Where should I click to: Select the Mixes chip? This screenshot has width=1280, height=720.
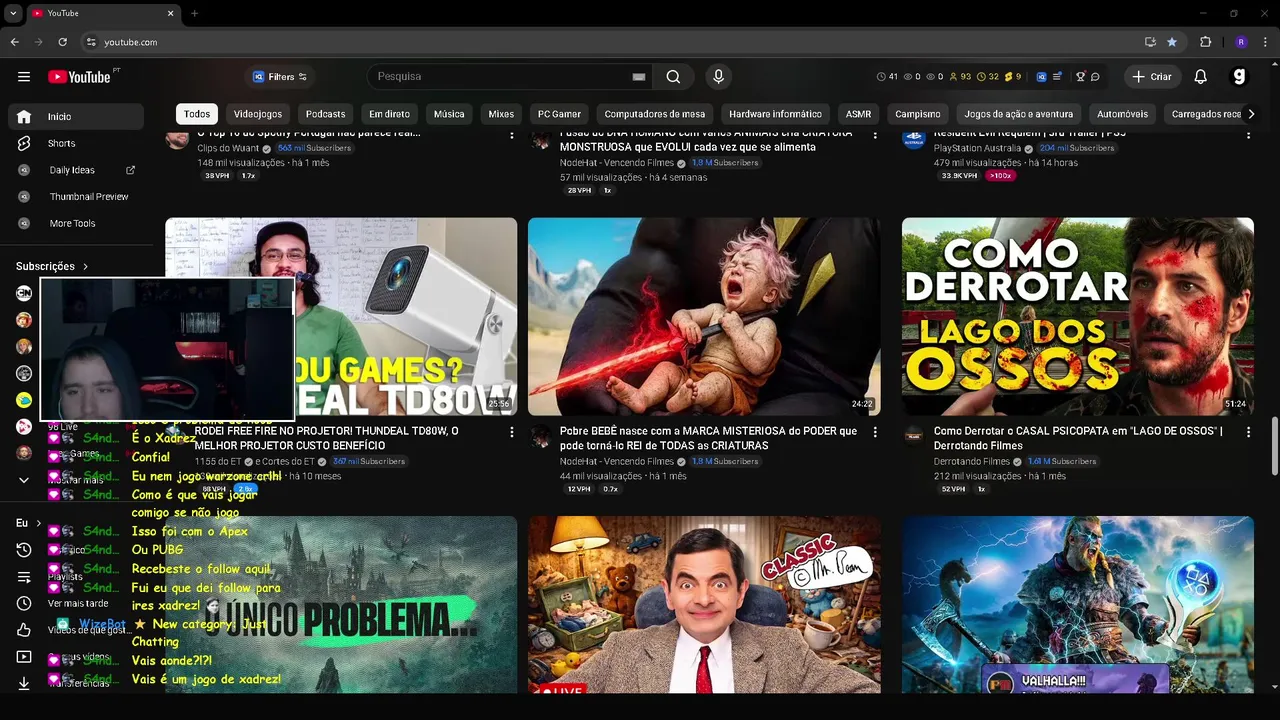[x=501, y=114]
